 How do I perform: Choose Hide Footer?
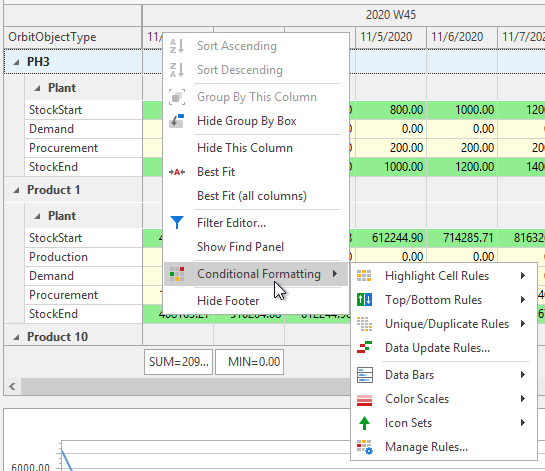point(256,301)
